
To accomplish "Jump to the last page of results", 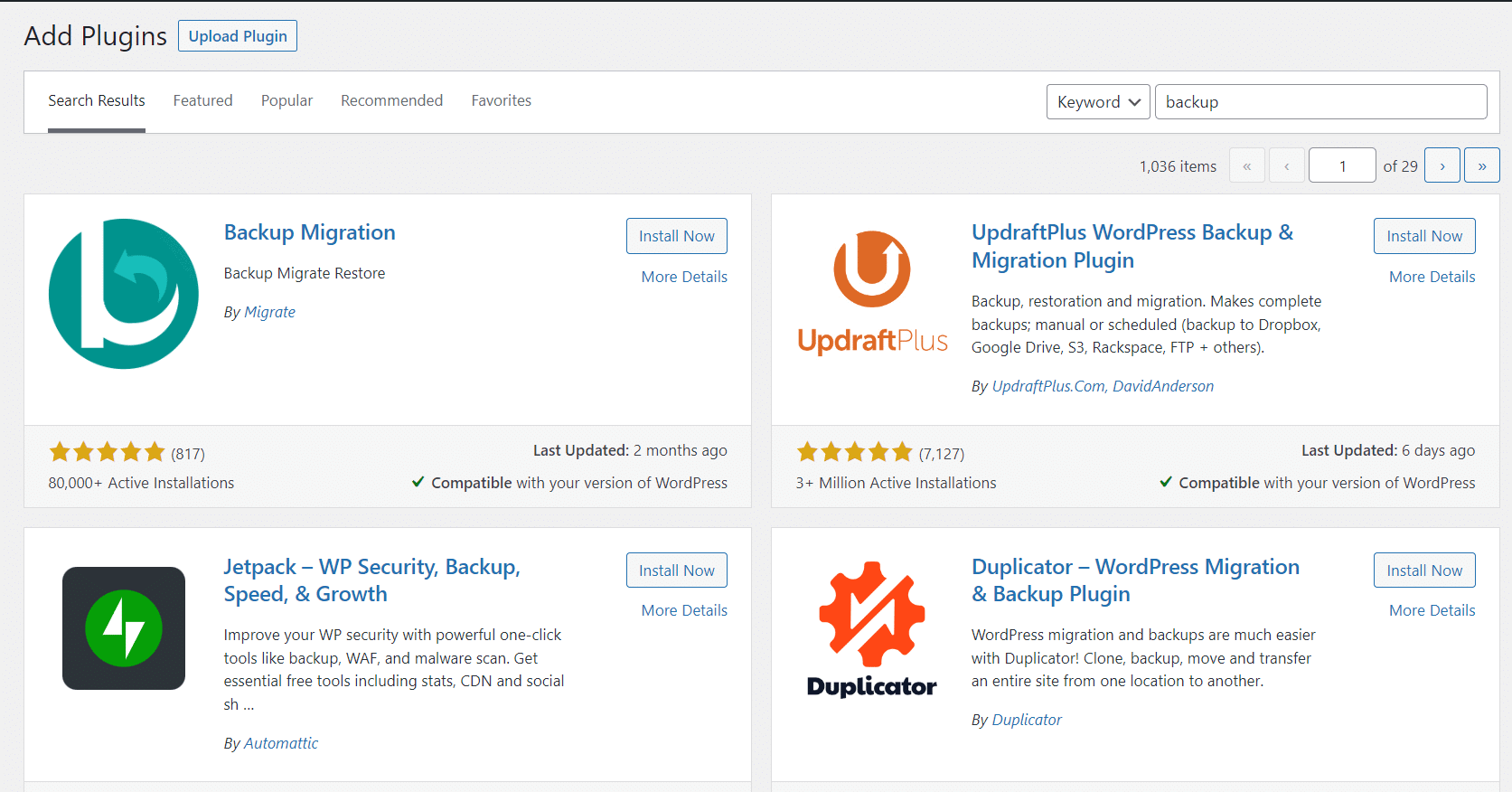I will click(1482, 165).
